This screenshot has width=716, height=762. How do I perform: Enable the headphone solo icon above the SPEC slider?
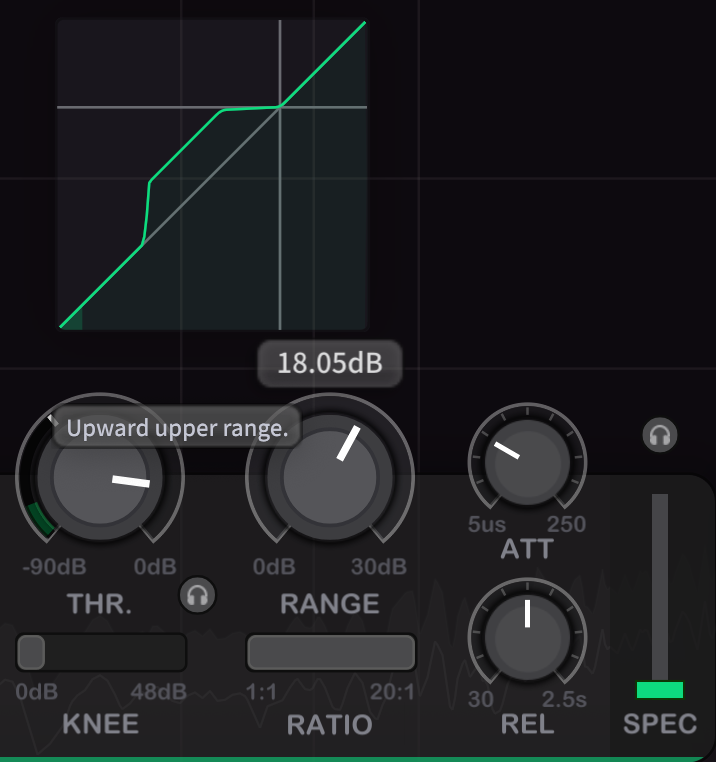pyautogui.click(x=660, y=435)
